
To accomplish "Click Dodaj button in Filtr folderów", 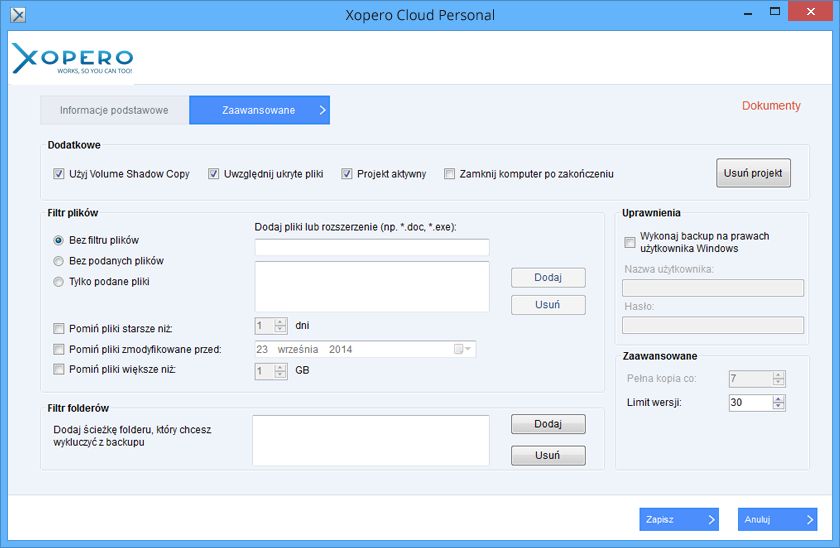I will [548, 424].
